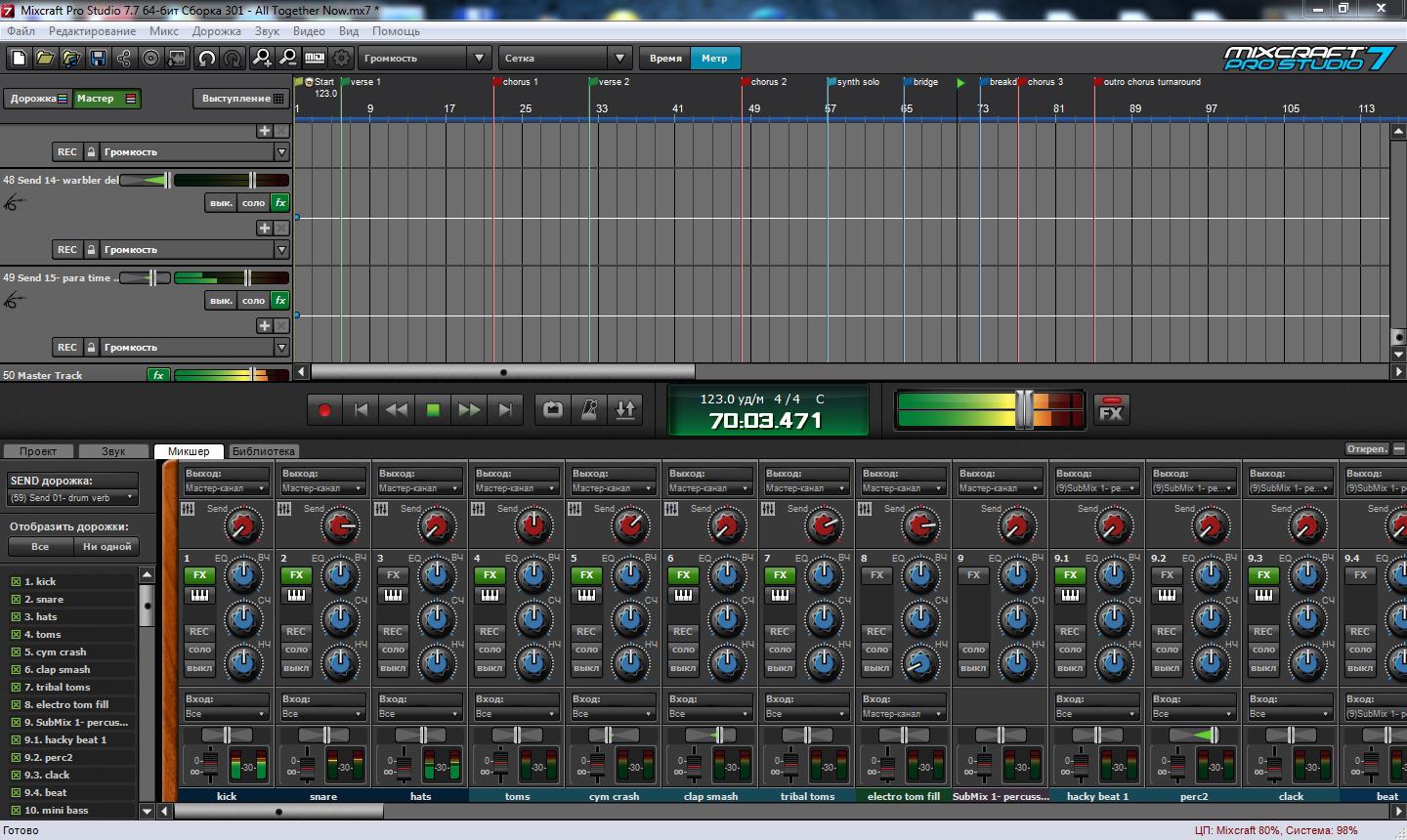This screenshot has height=840, width=1407.
Task: Click the Ни одной button
Action: coord(107,547)
